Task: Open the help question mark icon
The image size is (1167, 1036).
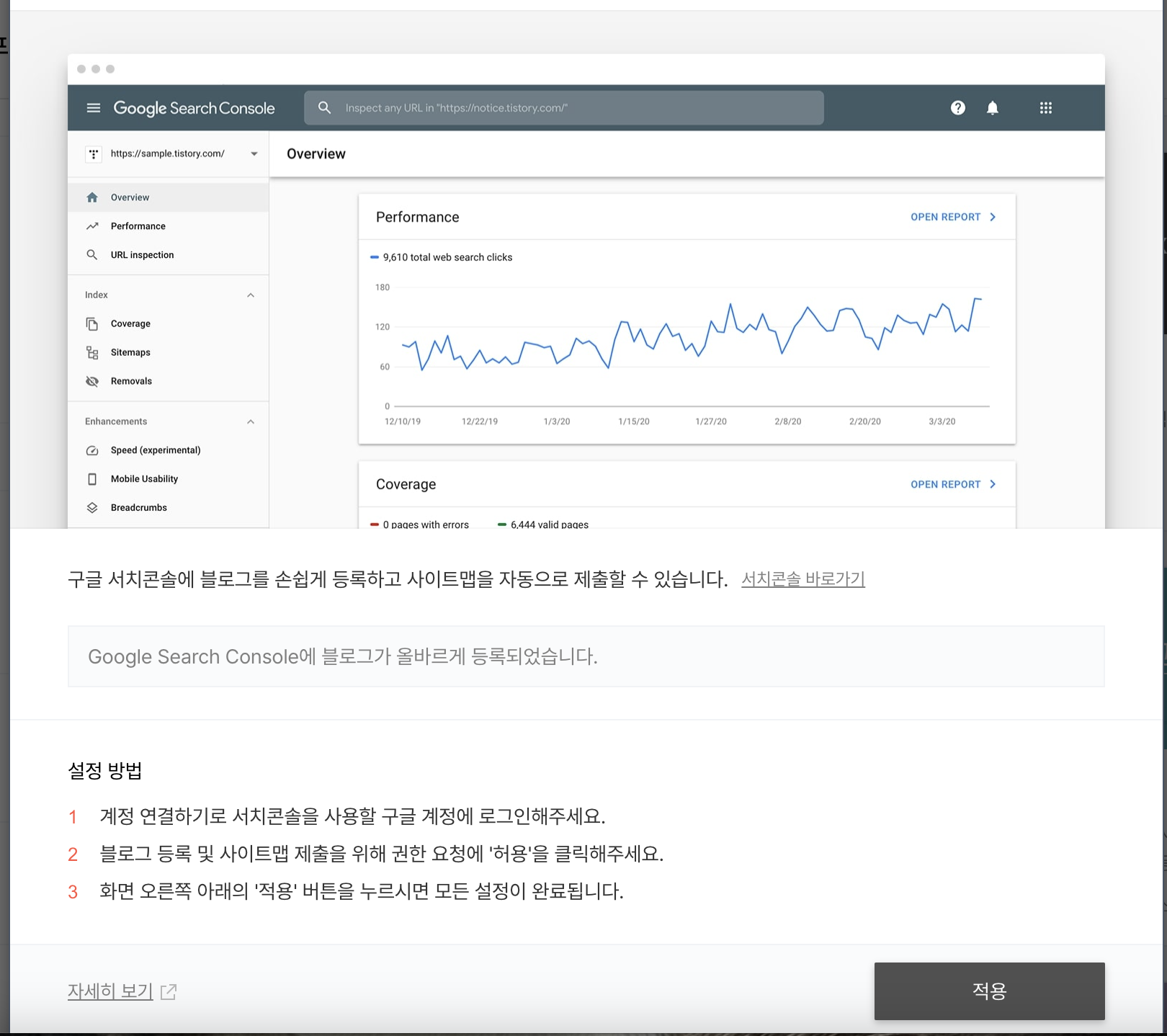Action: pyautogui.click(x=957, y=108)
